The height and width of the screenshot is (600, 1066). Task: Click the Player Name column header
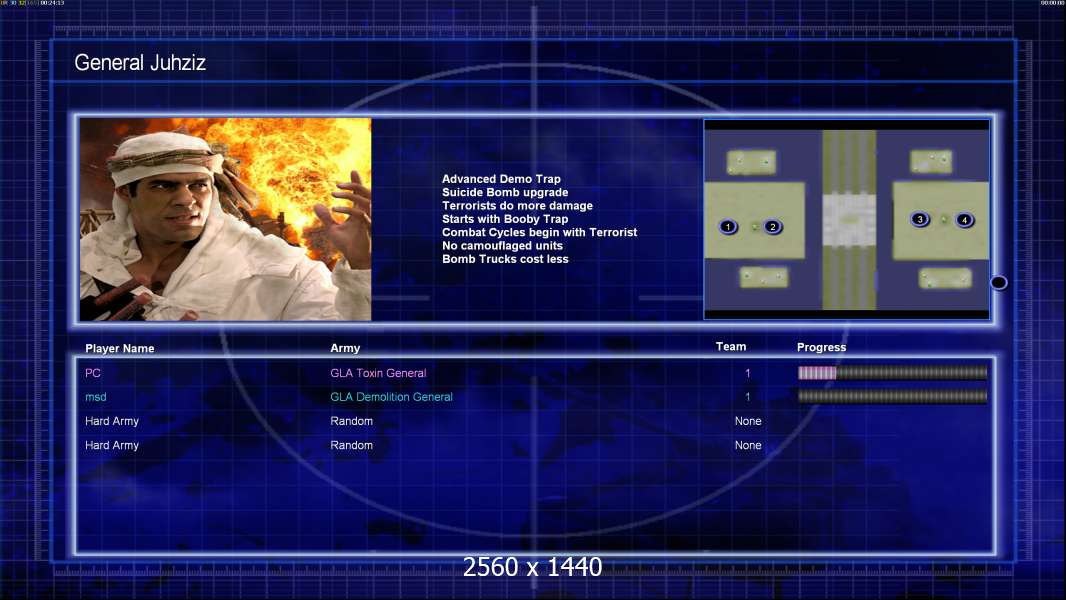click(120, 349)
